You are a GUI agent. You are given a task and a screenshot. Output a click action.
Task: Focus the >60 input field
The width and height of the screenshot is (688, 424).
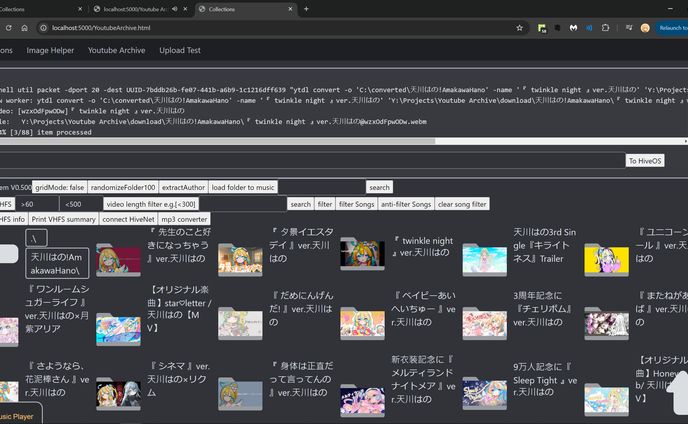[37, 204]
